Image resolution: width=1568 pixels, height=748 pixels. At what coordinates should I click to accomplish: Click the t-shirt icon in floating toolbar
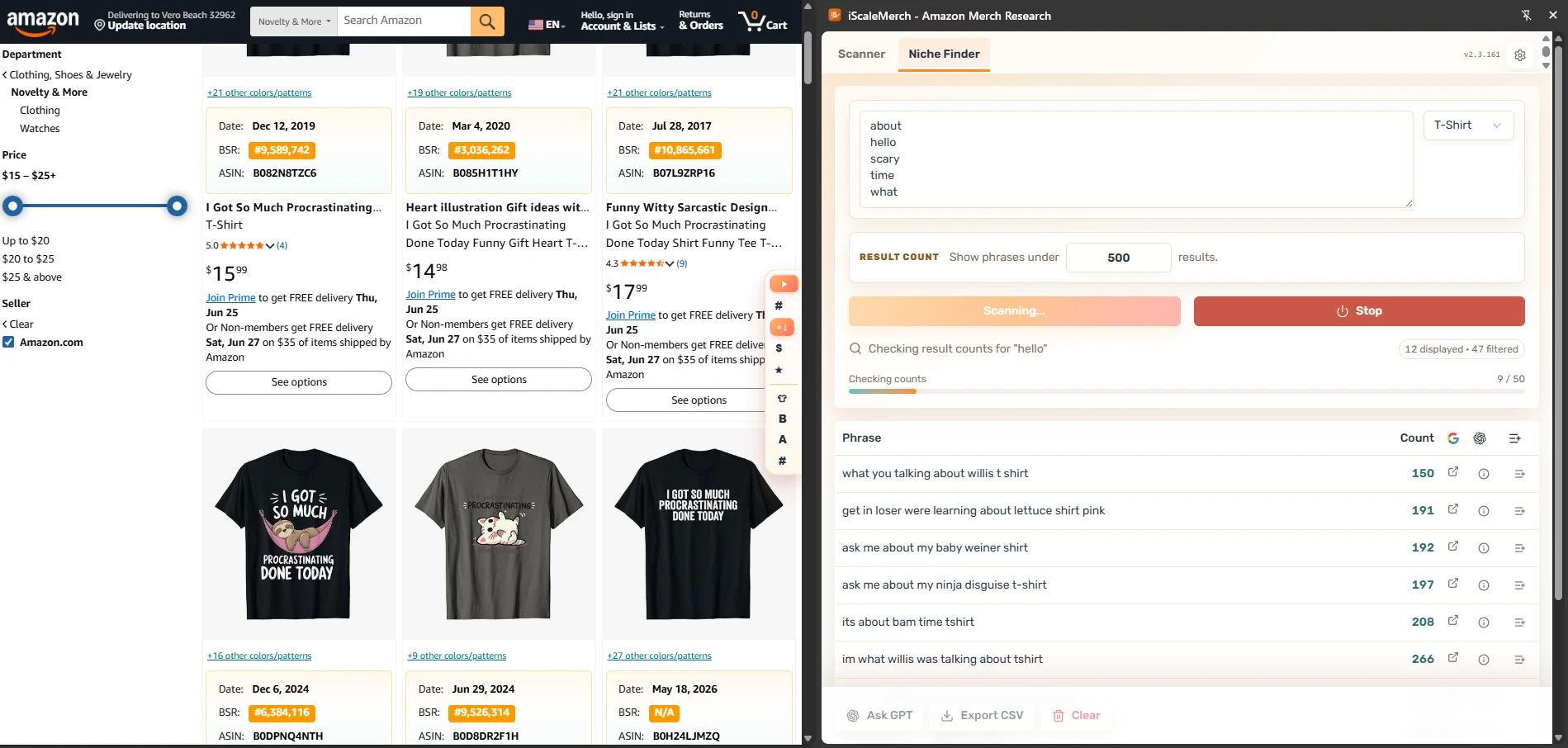point(782,399)
